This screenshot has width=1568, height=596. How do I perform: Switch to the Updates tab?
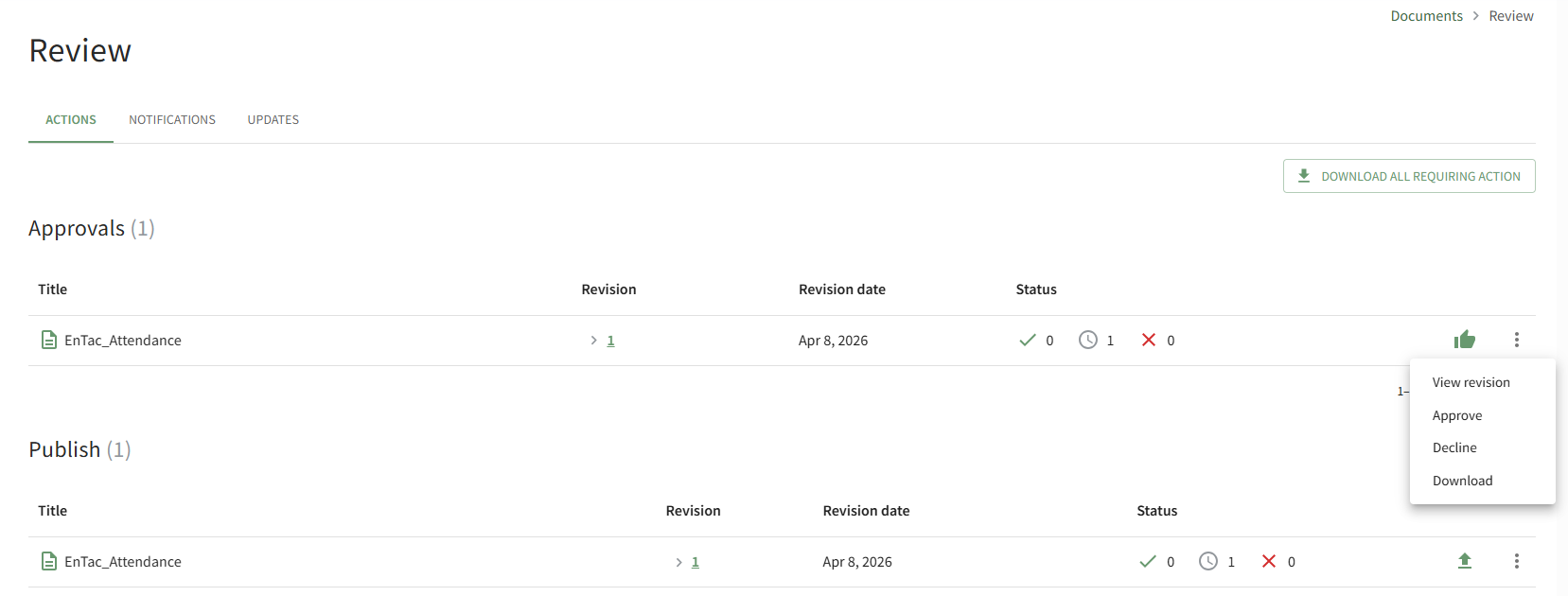273,120
